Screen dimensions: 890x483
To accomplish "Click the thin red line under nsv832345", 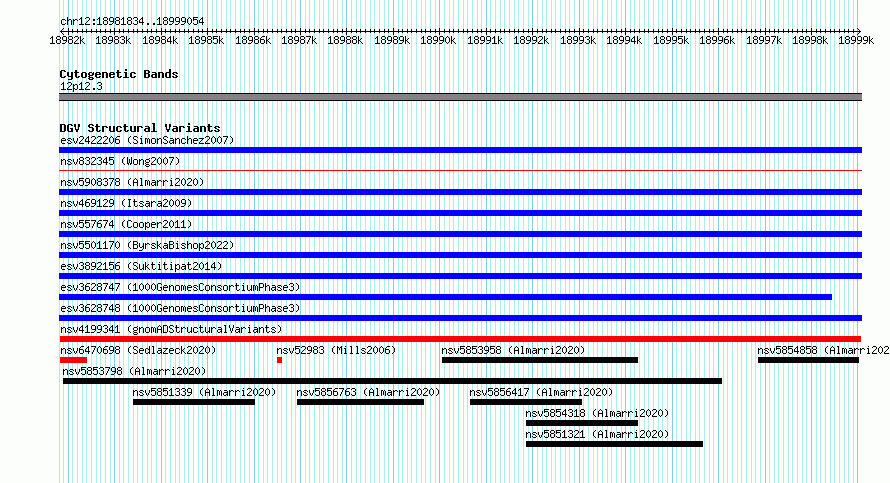I will 460,170.
